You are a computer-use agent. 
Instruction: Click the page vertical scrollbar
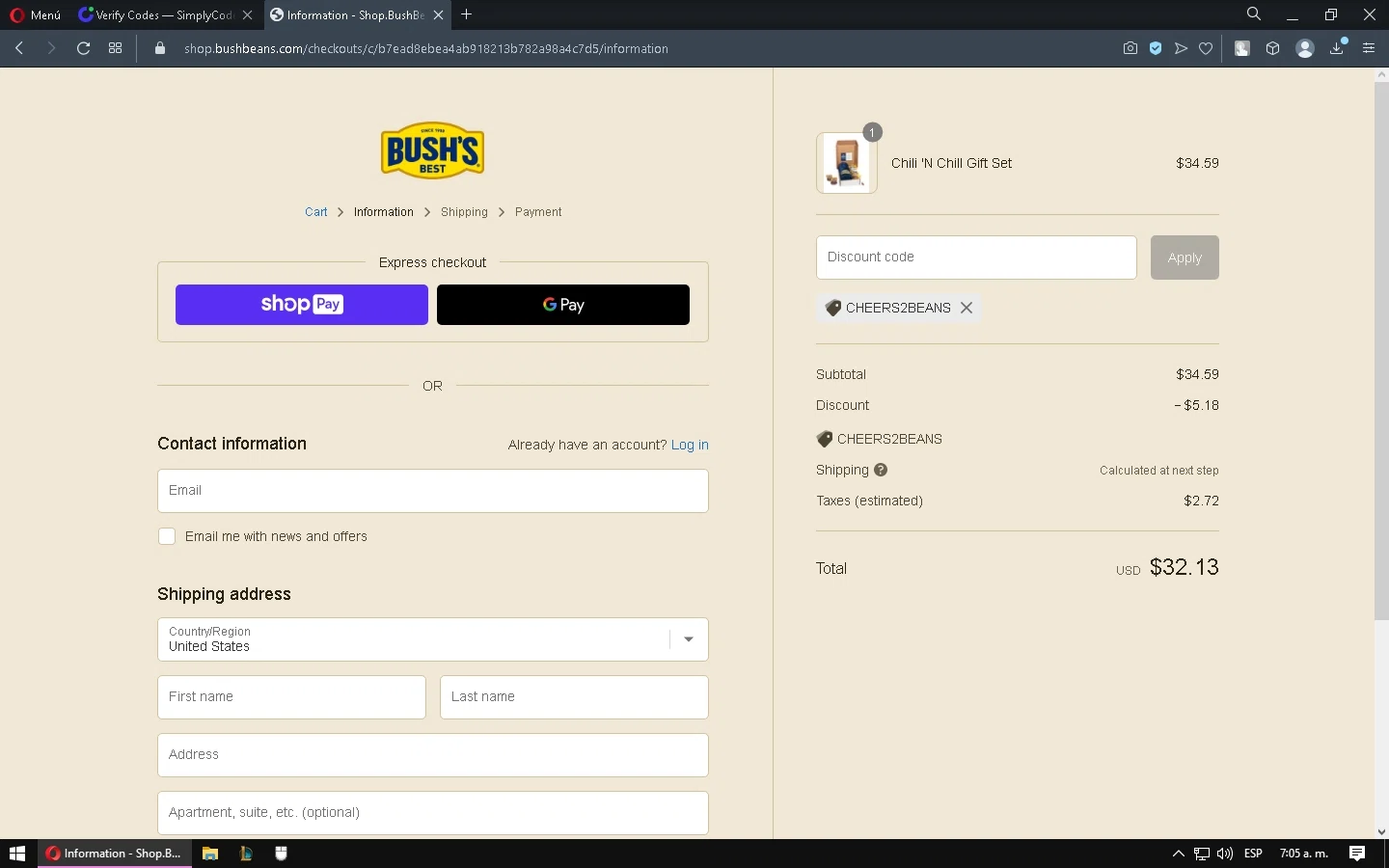[1381, 352]
